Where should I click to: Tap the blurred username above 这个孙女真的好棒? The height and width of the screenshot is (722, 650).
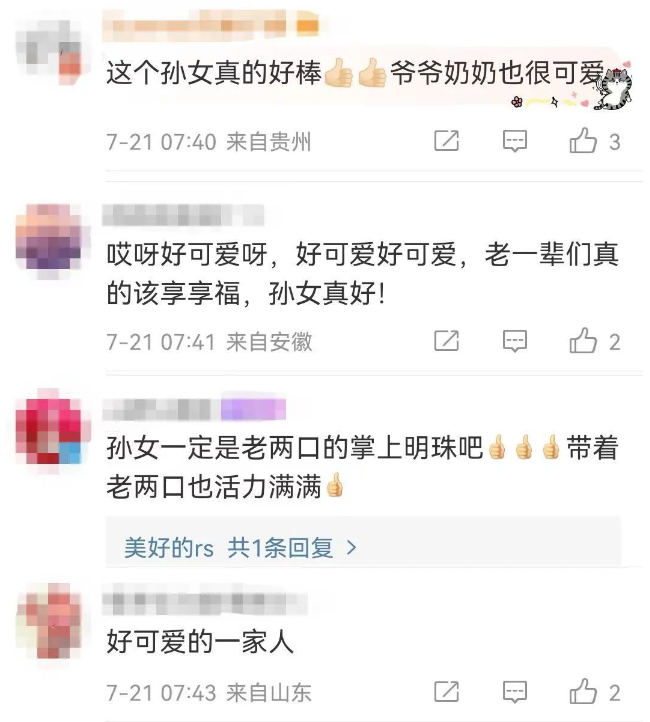(211, 24)
